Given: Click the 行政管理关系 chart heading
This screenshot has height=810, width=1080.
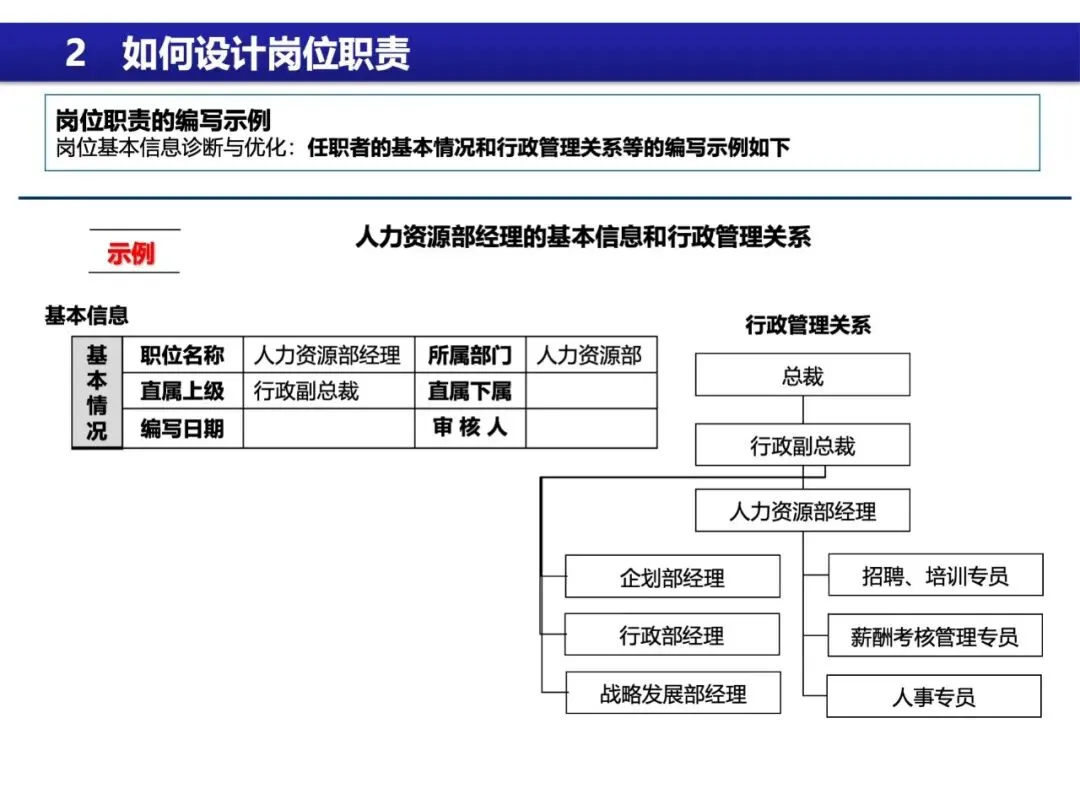Looking at the screenshot, I should click(x=808, y=324).
